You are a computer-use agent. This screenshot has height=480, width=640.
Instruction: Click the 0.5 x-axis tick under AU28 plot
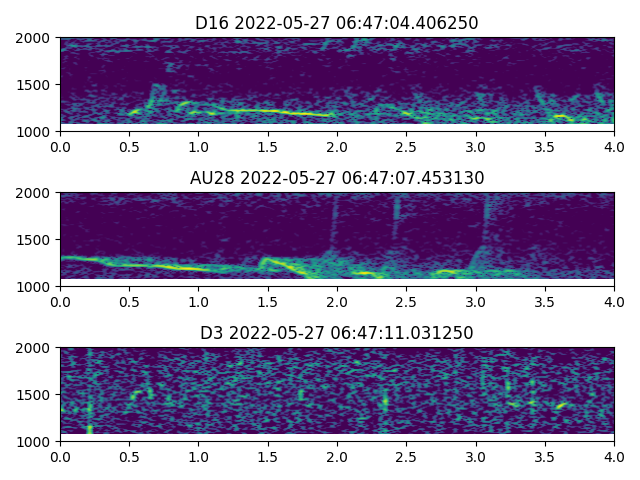[129, 301]
